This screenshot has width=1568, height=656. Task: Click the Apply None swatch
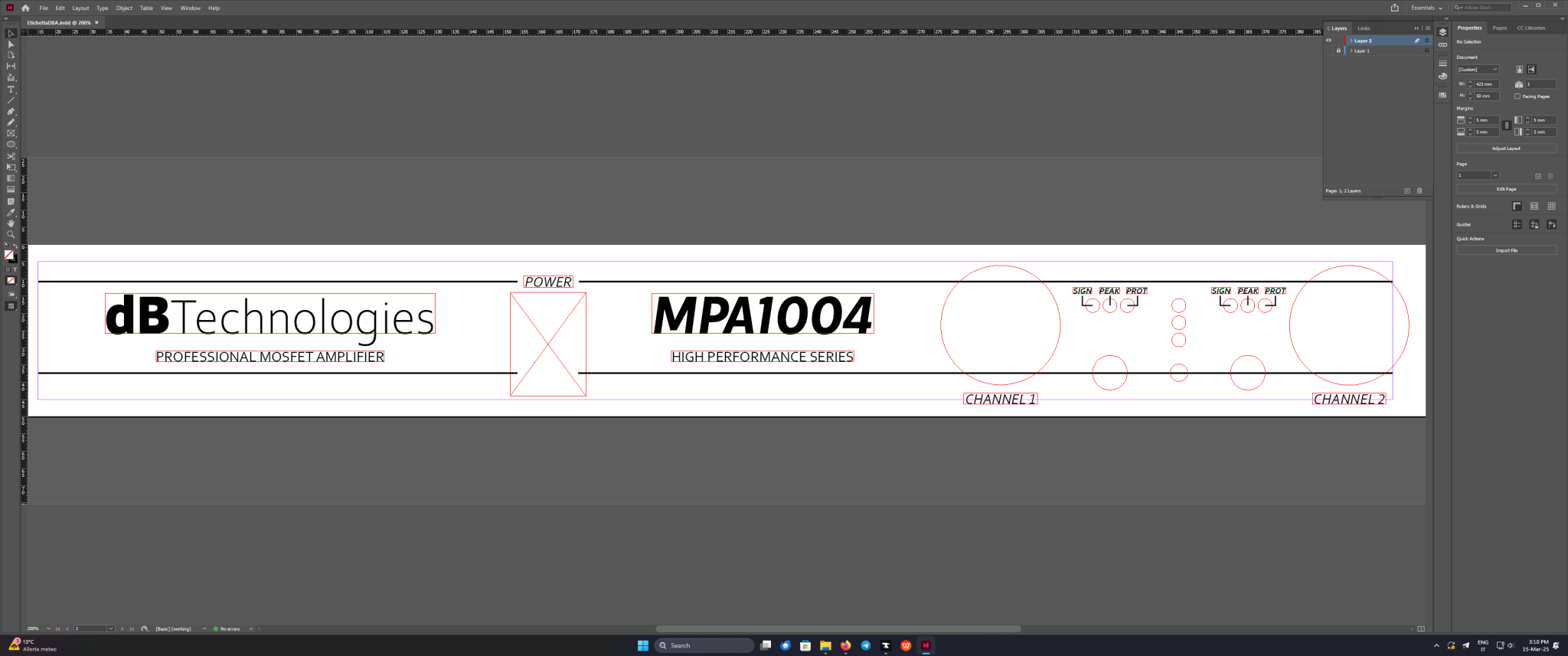coord(11,280)
